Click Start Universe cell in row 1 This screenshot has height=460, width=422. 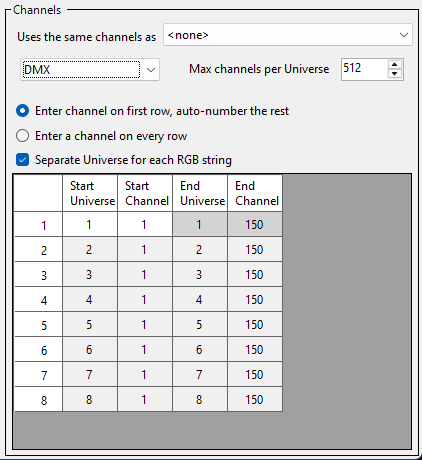(x=90, y=225)
